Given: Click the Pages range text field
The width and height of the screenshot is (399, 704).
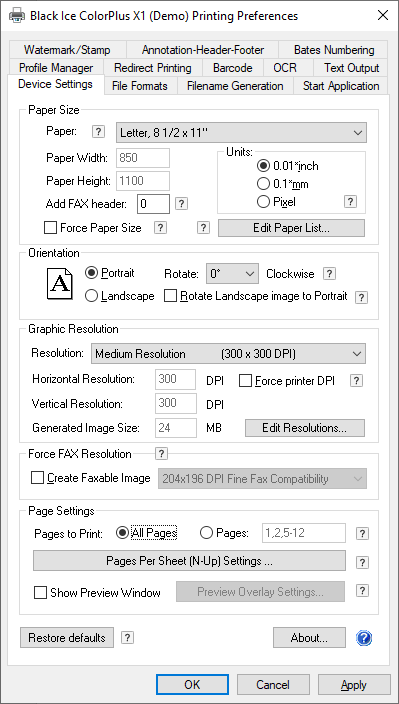Looking at the screenshot, I should [x=304, y=533].
